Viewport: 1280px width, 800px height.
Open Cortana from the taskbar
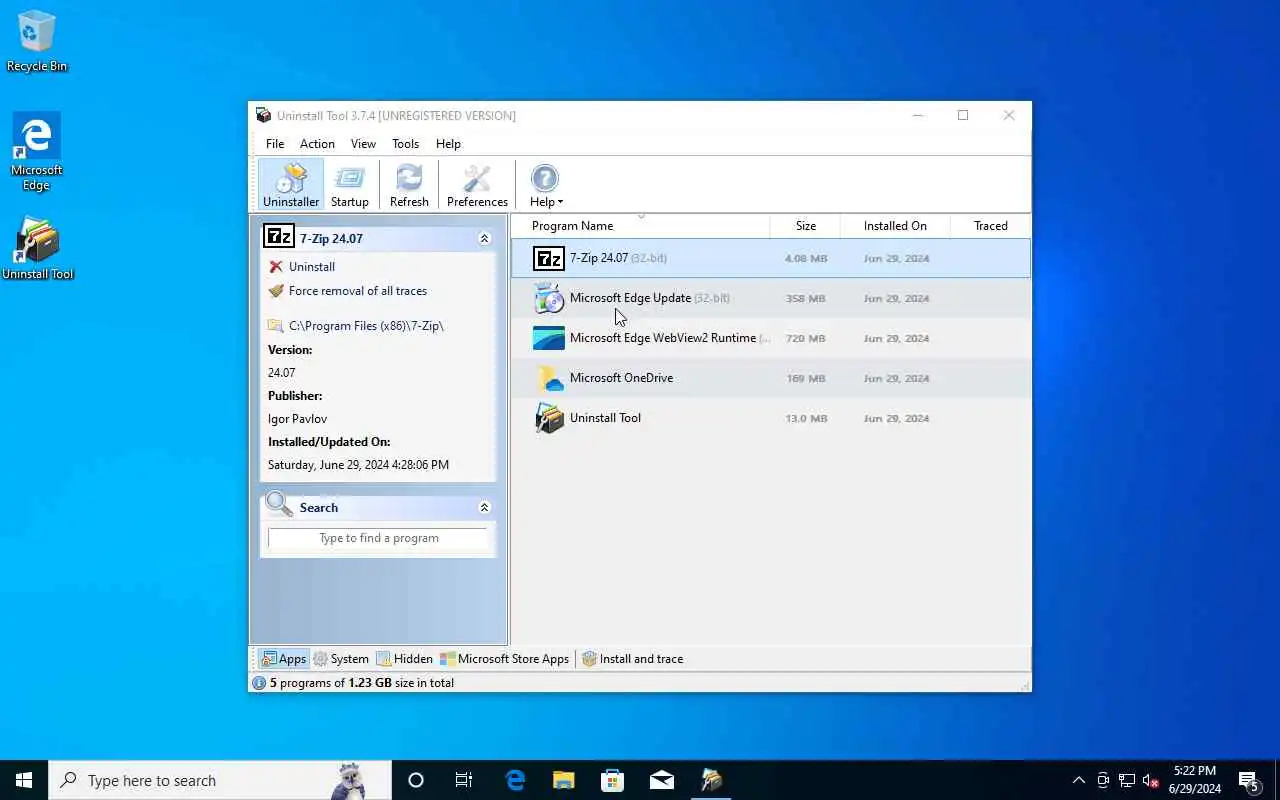coord(416,780)
